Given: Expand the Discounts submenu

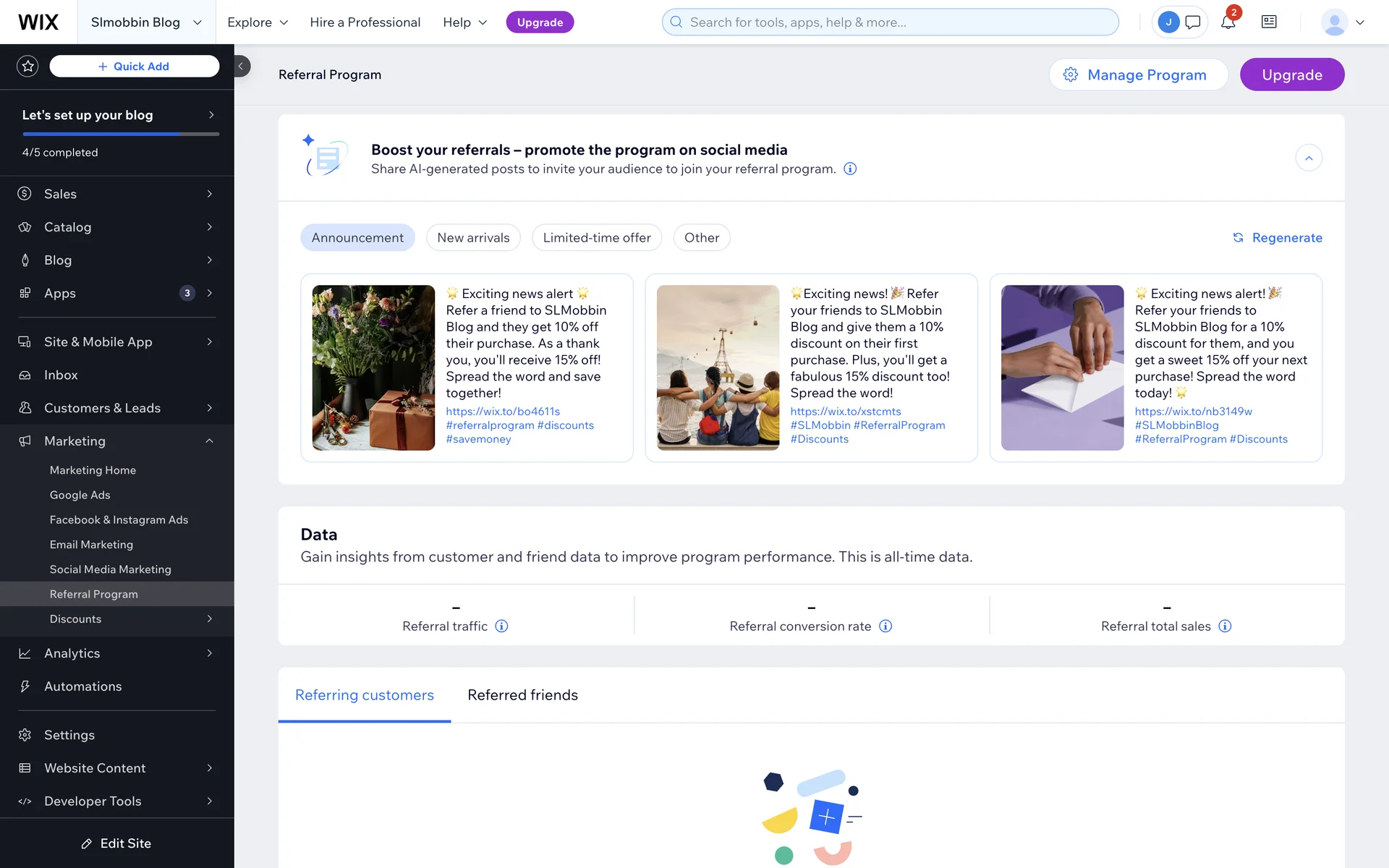Looking at the screenshot, I should (x=210, y=619).
